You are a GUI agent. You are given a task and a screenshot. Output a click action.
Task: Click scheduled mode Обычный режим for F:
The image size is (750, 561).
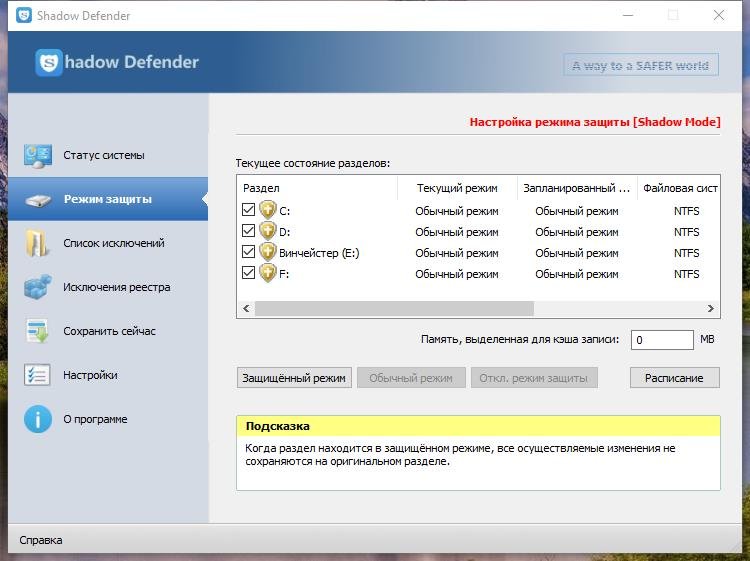coord(577,274)
